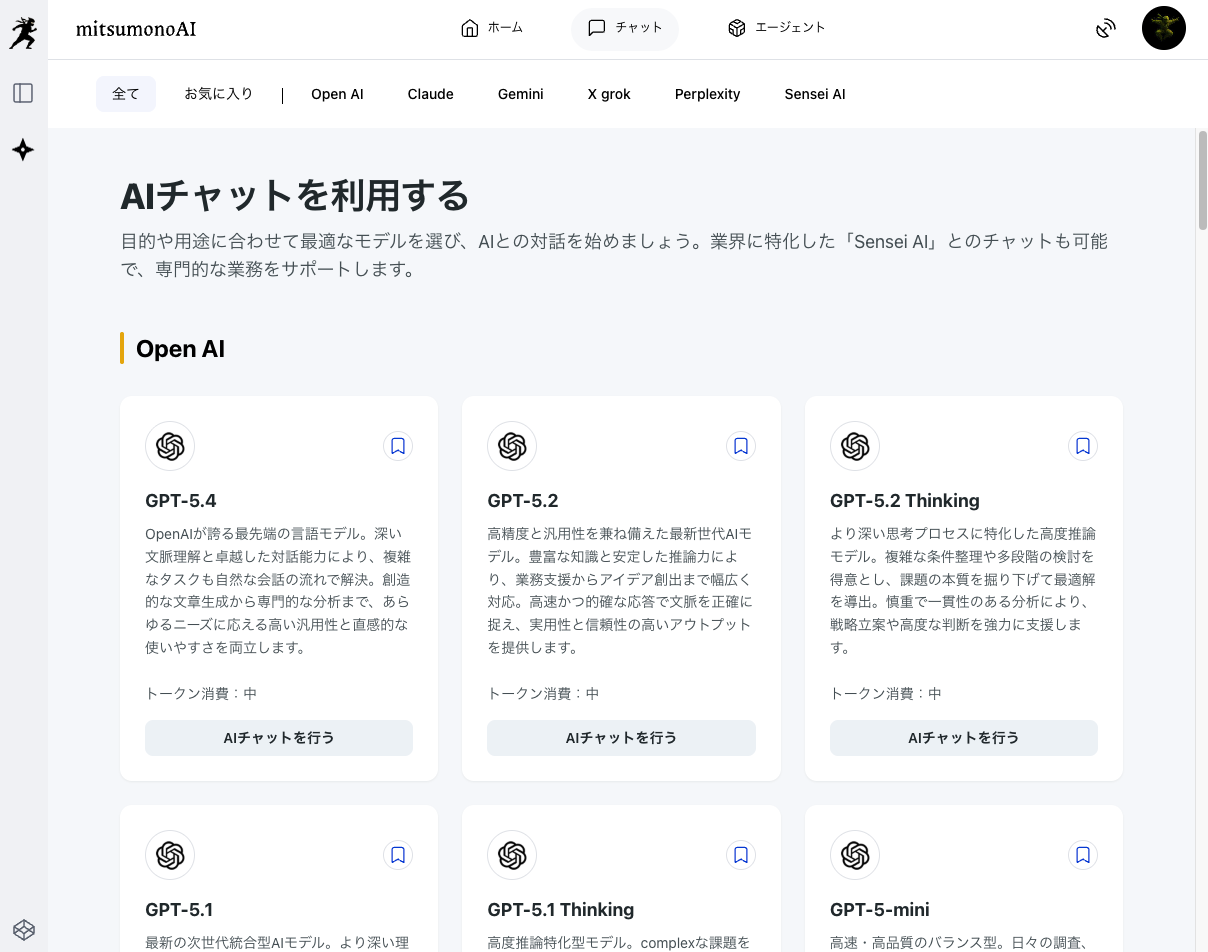Screen dimensions: 1208x952
Task: Click the ninja logo icon
Action: tap(23, 32)
